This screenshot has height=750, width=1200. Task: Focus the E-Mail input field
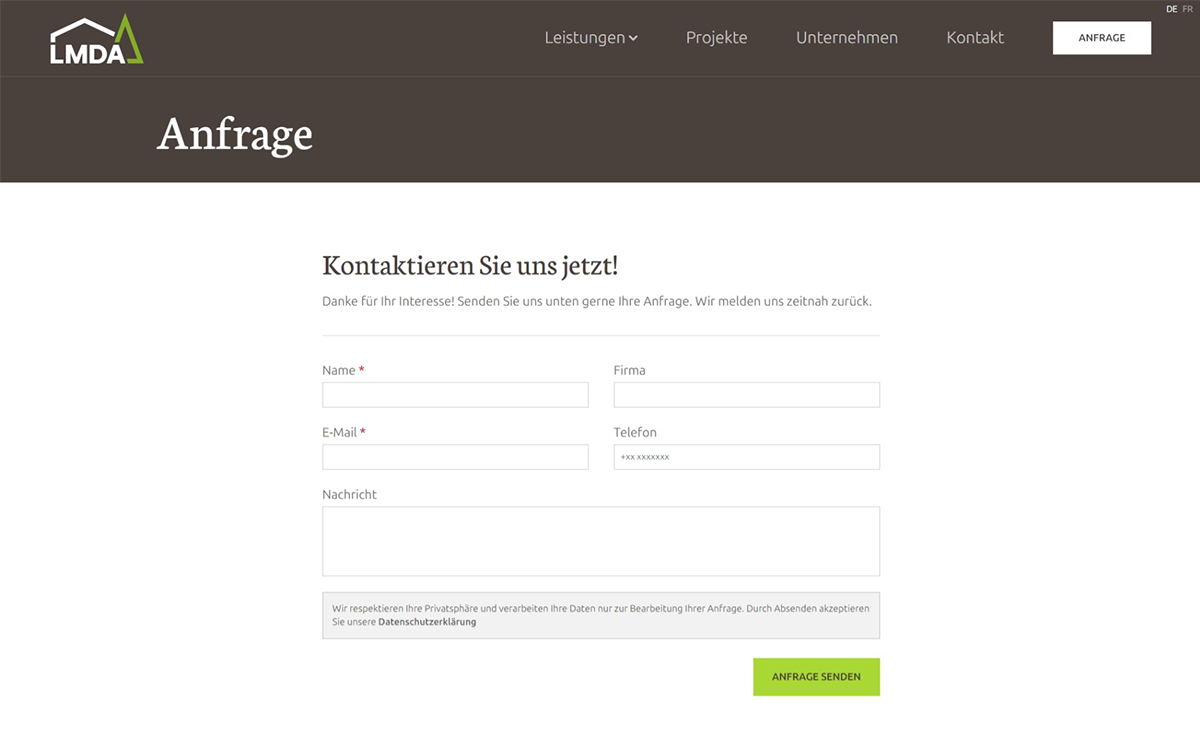click(x=455, y=457)
